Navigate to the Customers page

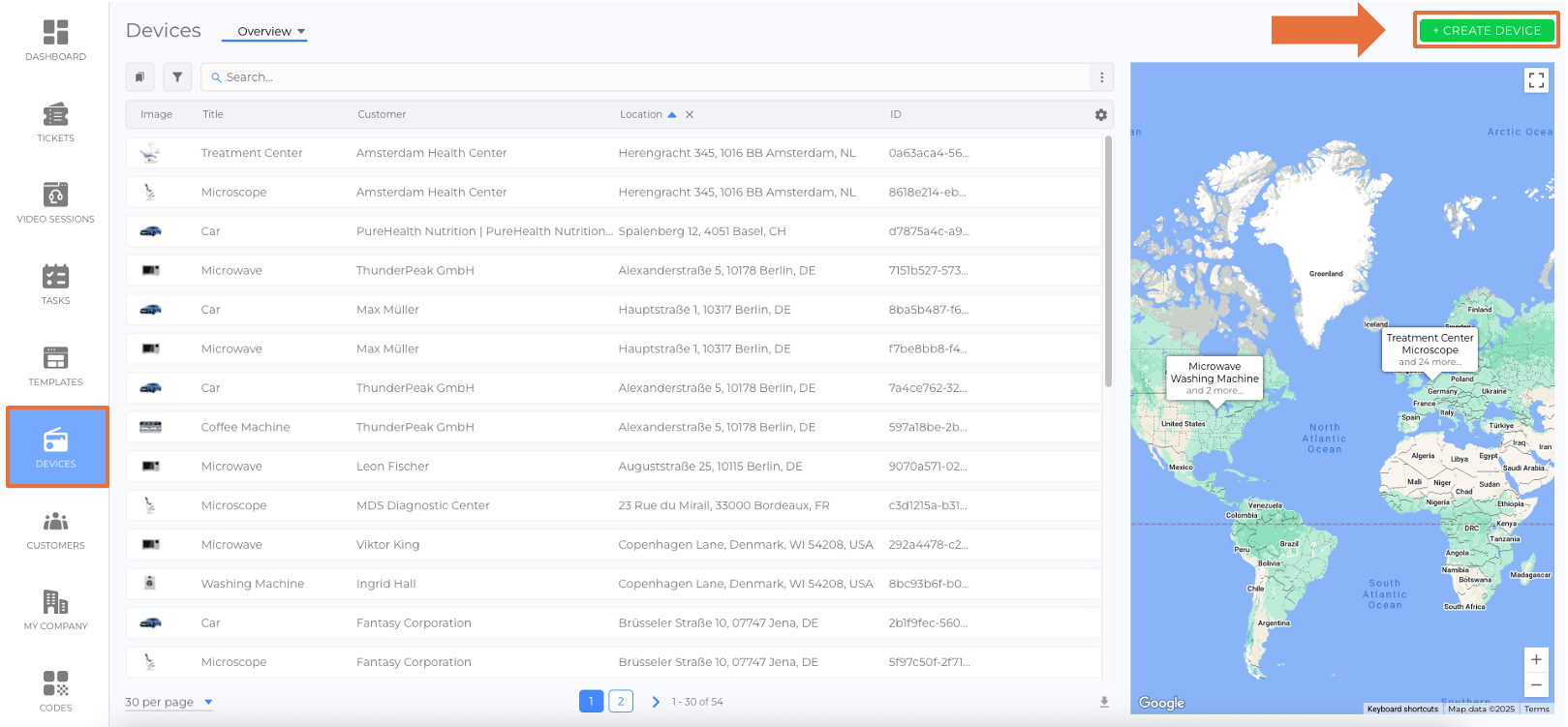click(x=55, y=530)
